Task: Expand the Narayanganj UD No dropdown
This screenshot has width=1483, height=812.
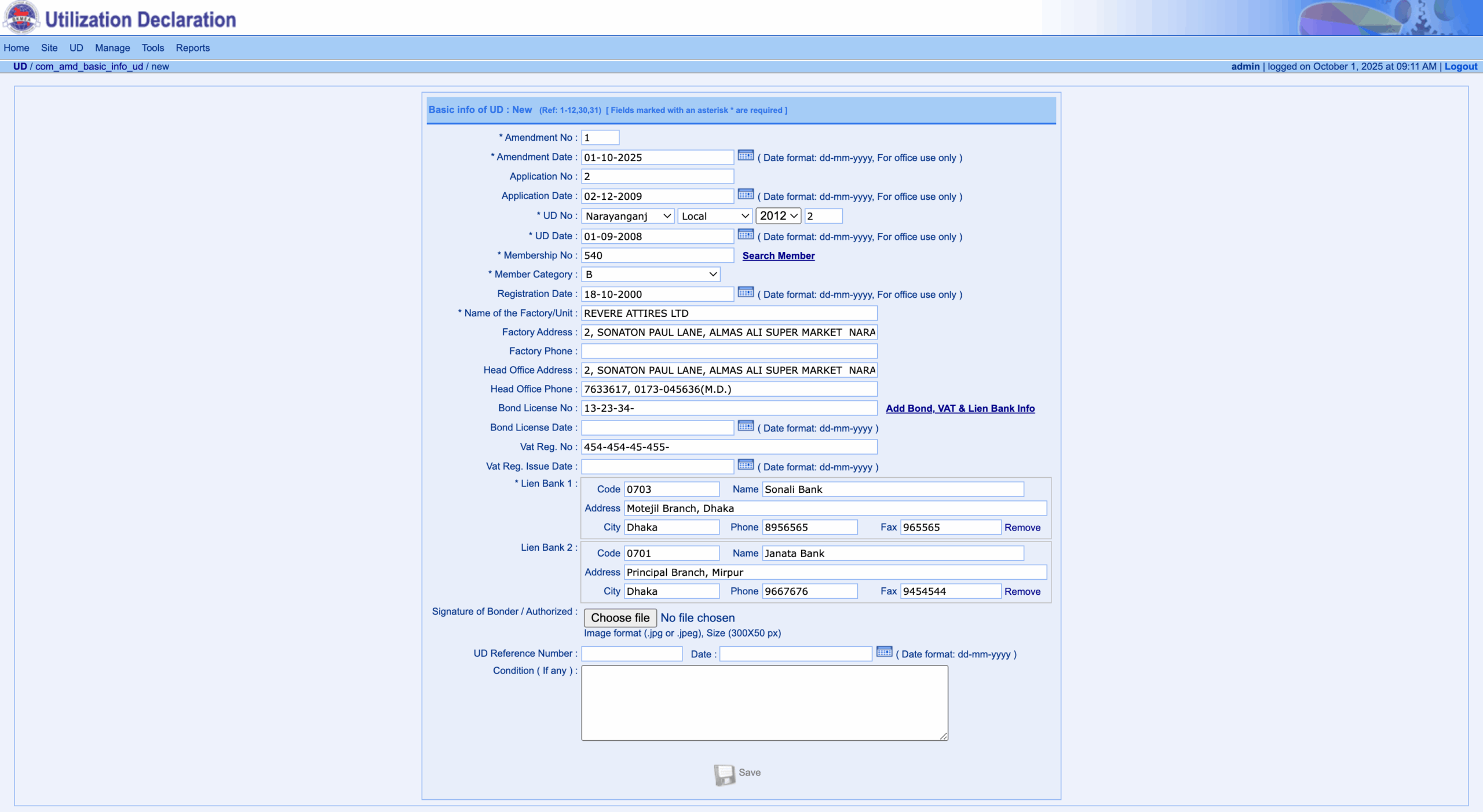Action: click(x=627, y=216)
